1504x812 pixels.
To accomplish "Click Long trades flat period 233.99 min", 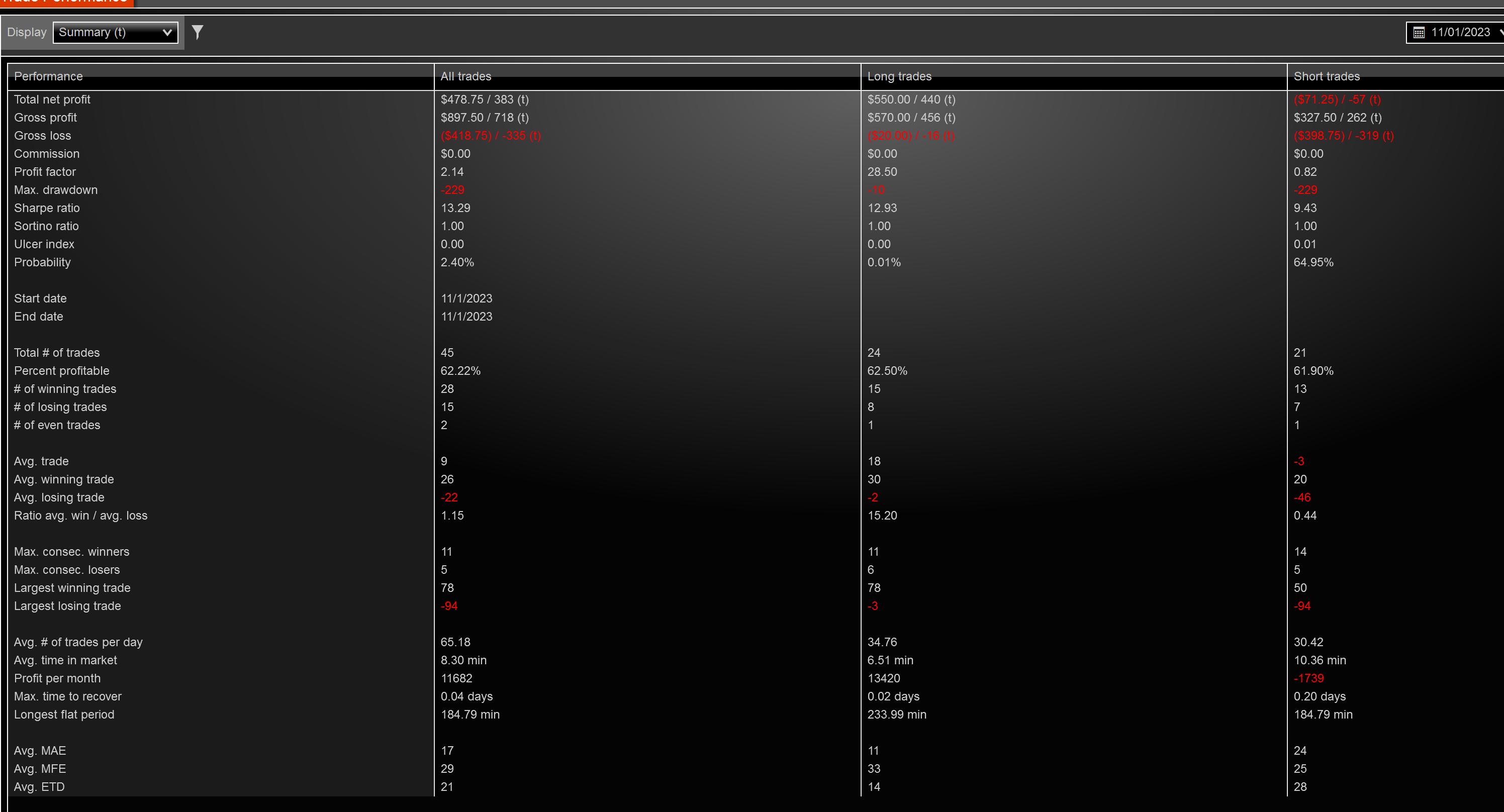I will click(897, 715).
